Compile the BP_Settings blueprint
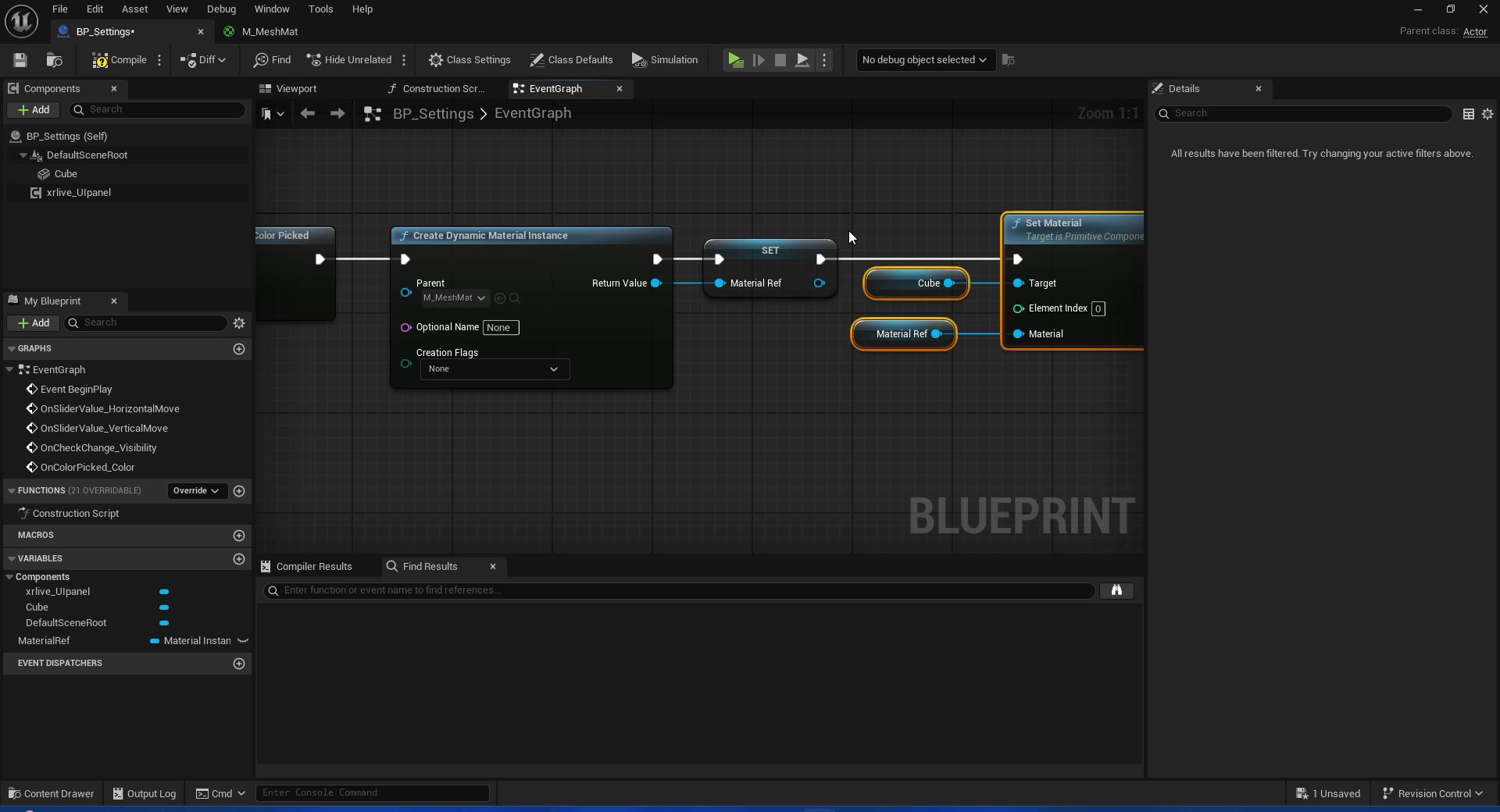This screenshot has height=812, width=1500. click(119, 60)
